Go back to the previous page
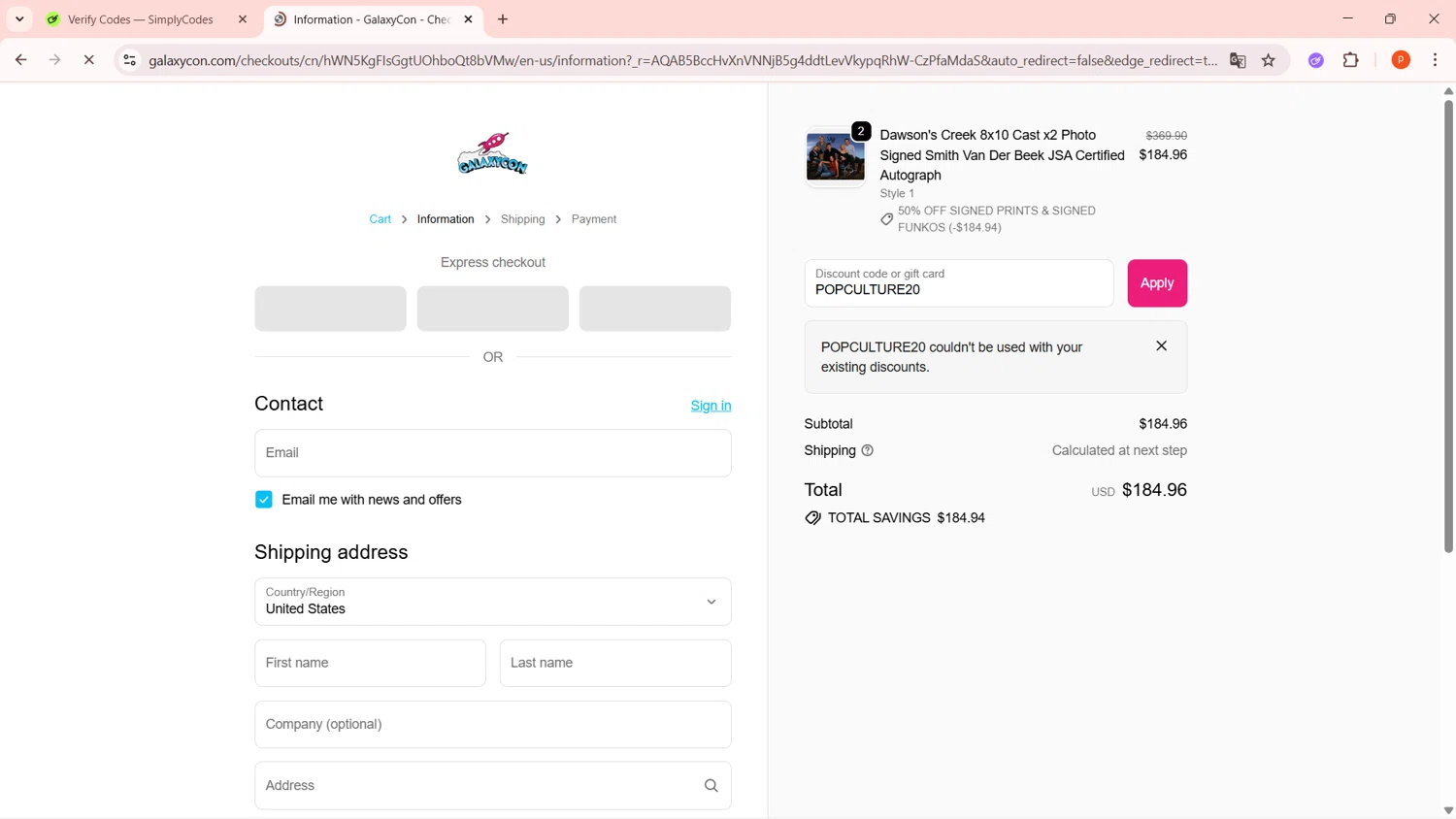The height and width of the screenshot is (819, 1456). tap(20, 60)
